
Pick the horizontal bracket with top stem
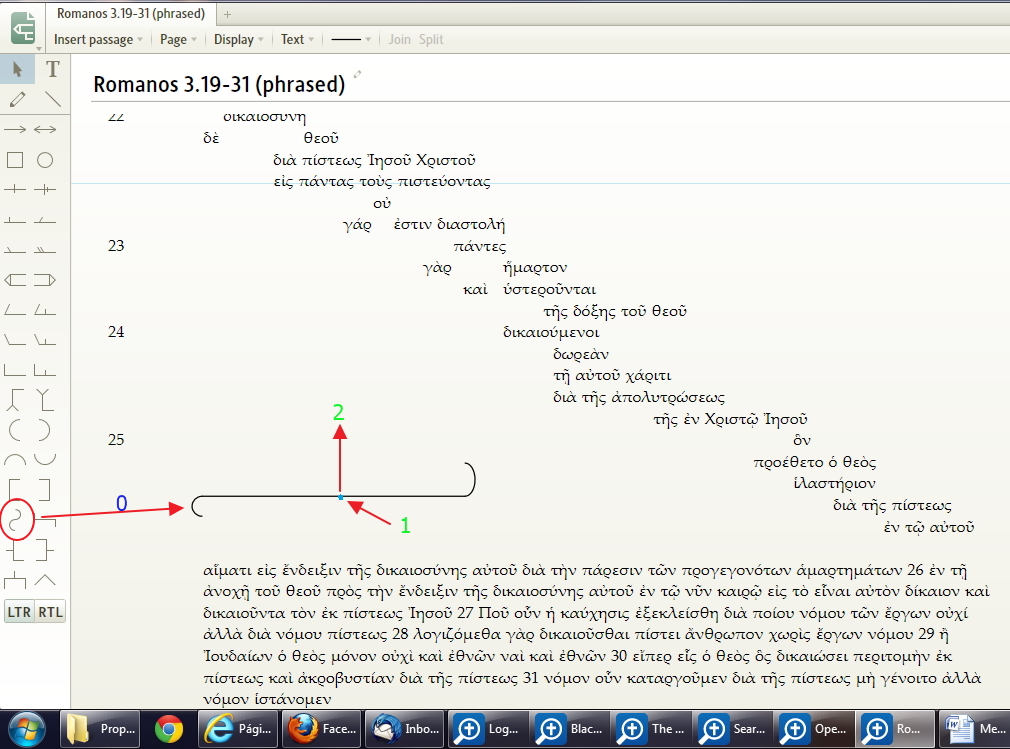[x=15, y=580]
